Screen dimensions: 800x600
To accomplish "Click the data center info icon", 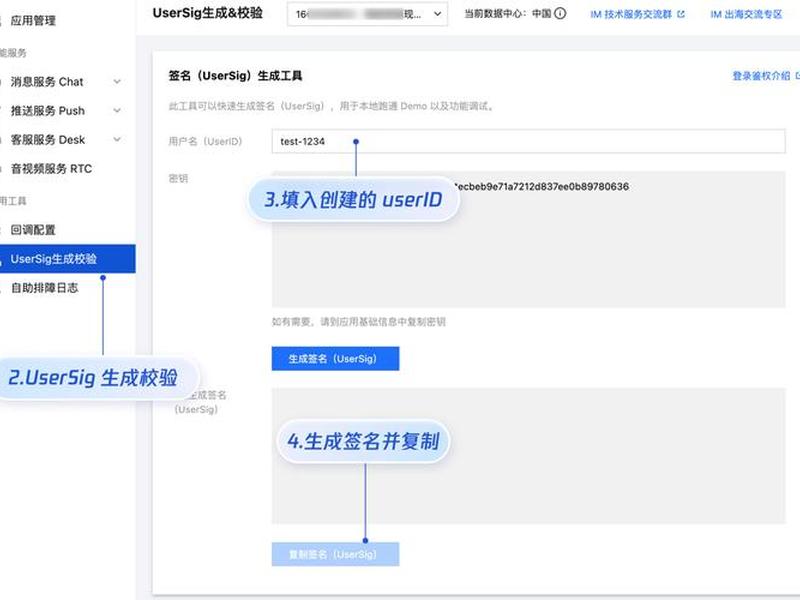I will point(560,14).
